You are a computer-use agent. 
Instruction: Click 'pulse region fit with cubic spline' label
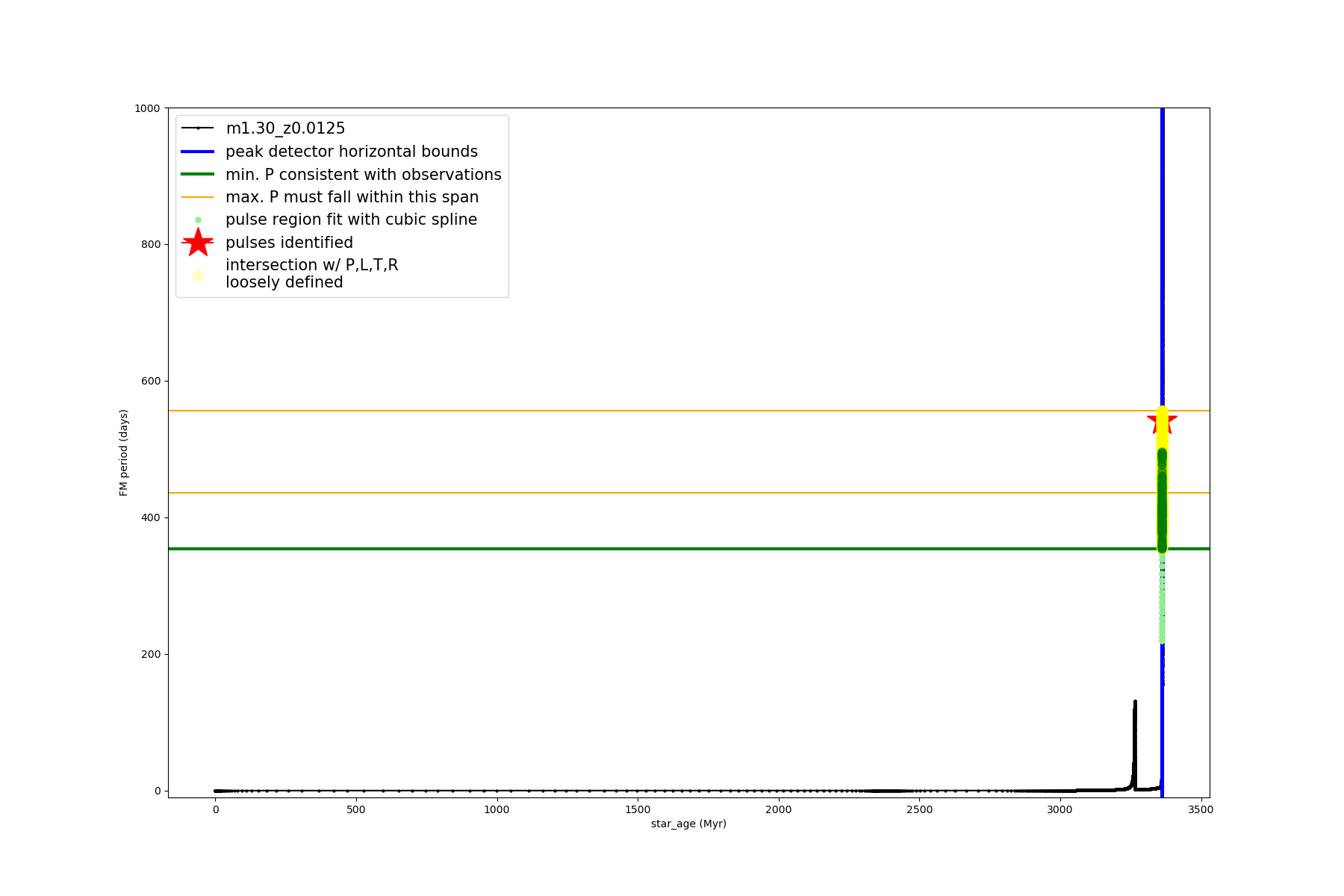[x=351, y=220]
